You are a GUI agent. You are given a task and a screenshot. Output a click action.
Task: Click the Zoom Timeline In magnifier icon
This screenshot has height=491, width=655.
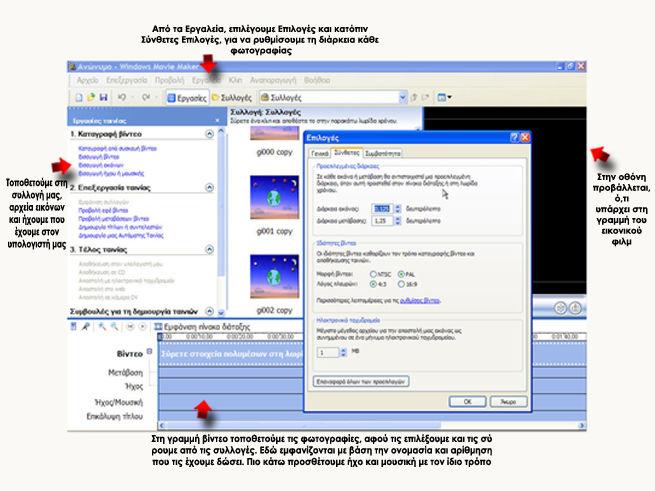point(102,327)
